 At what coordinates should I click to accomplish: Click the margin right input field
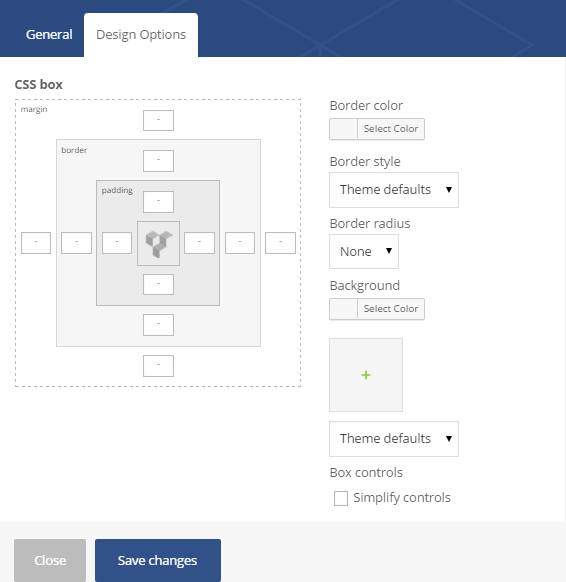point(280,243)
